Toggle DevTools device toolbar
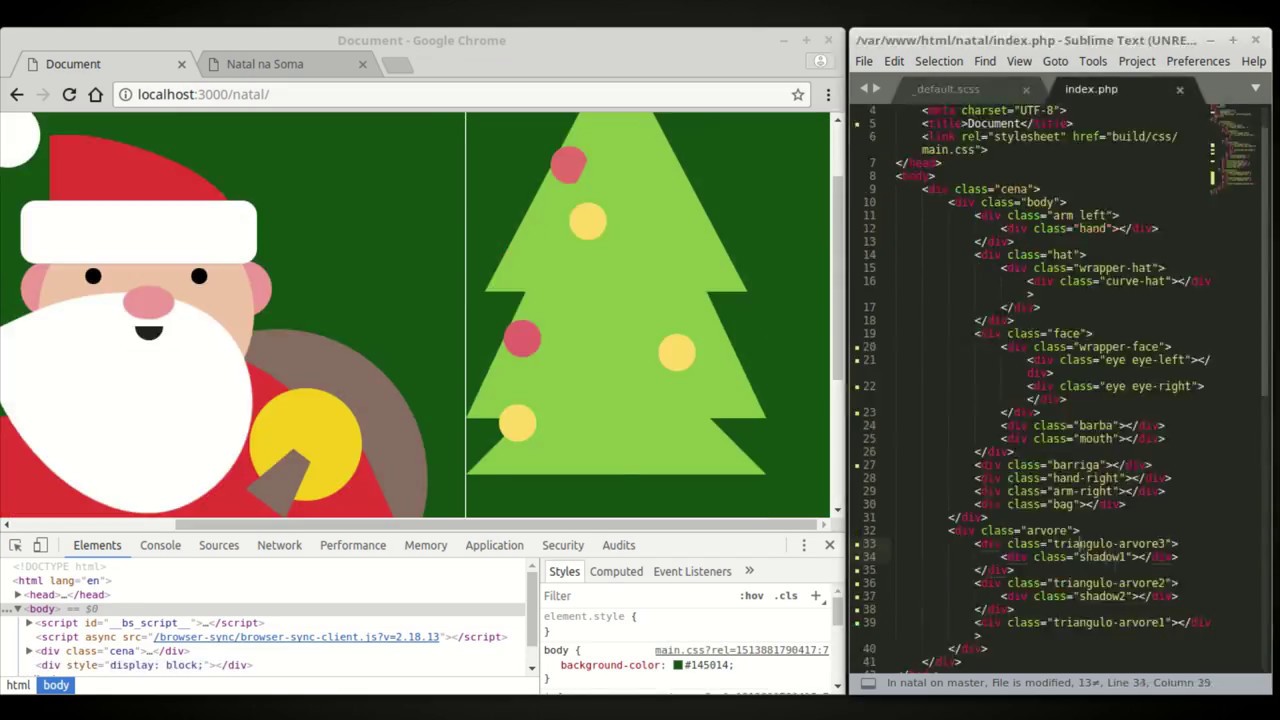The image size is (1280, 720). [x=40, y=545]
